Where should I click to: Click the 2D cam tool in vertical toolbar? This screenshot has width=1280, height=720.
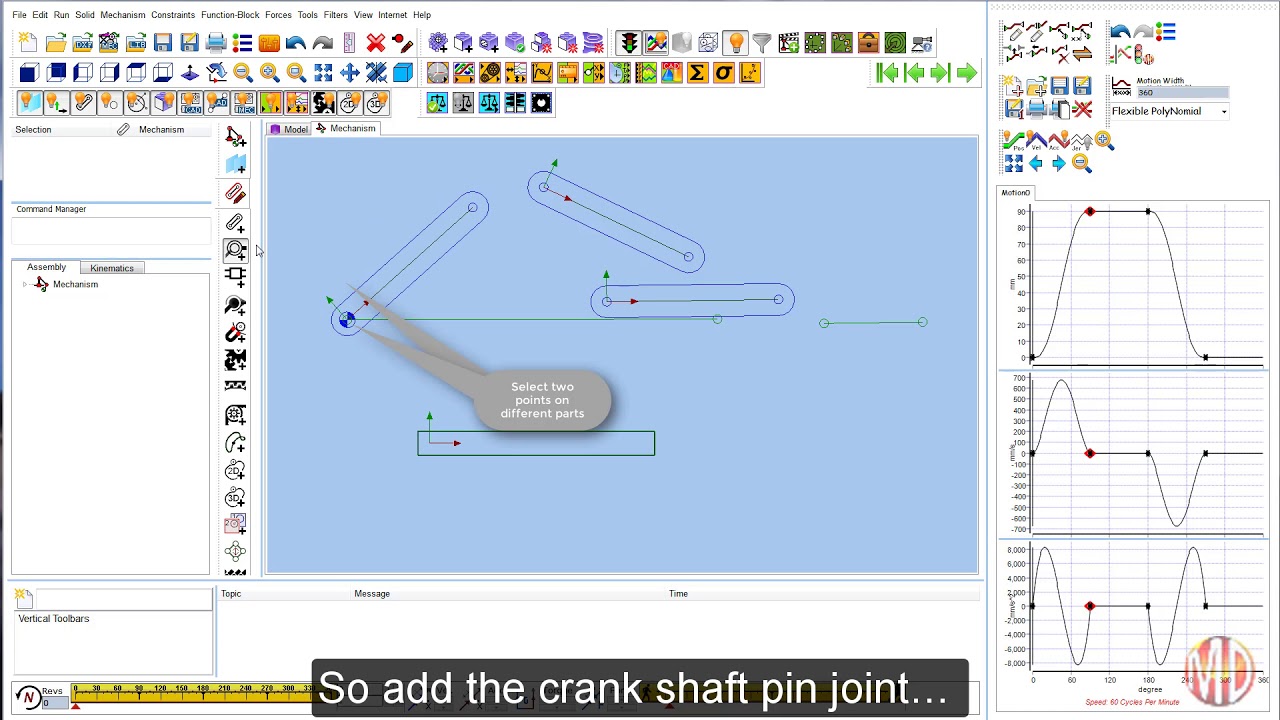(x=236, y=470)
